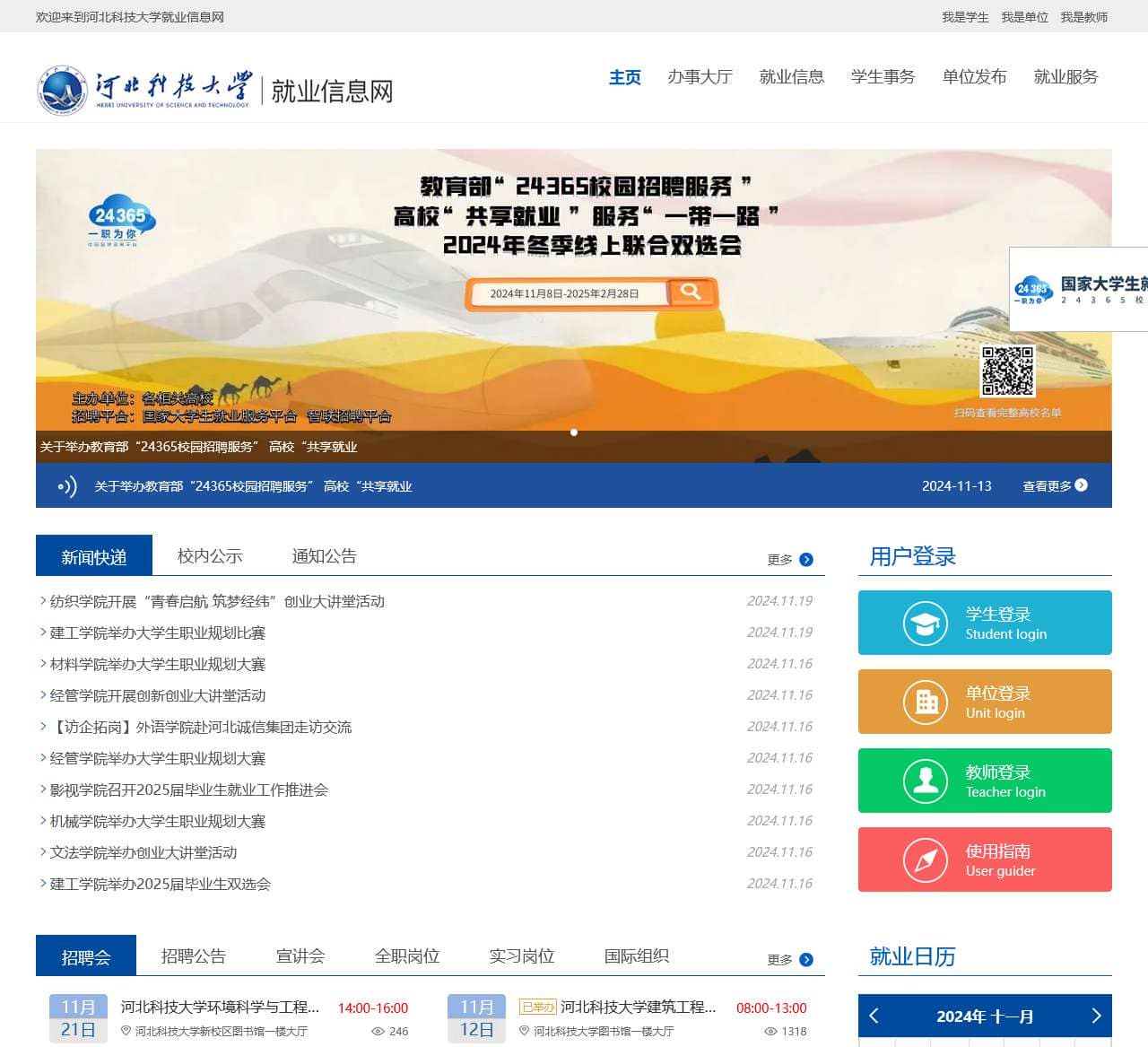Click the announcement speaker icon
Viewport: 1148px width, 1047px height.
click(67, 486)
